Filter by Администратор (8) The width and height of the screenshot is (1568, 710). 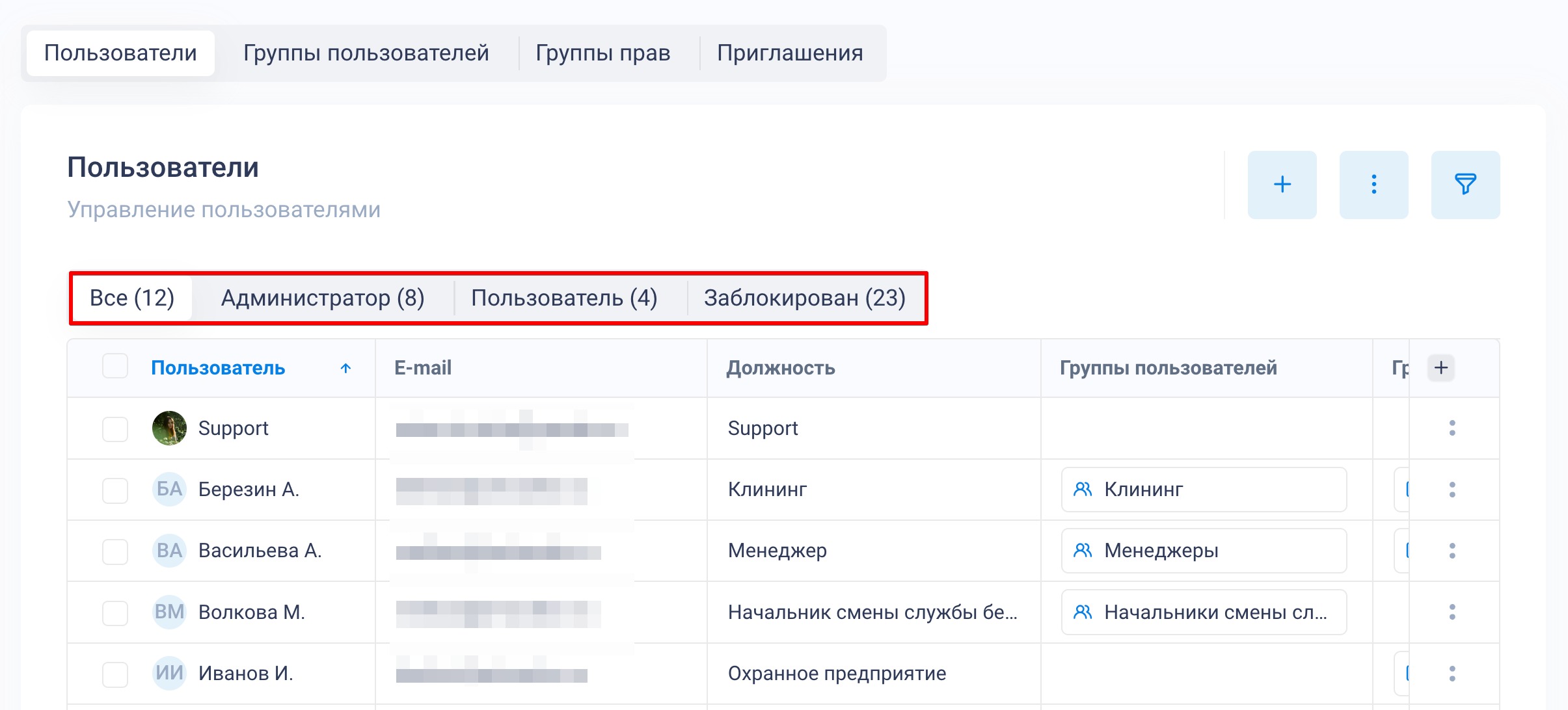point(323,298)
